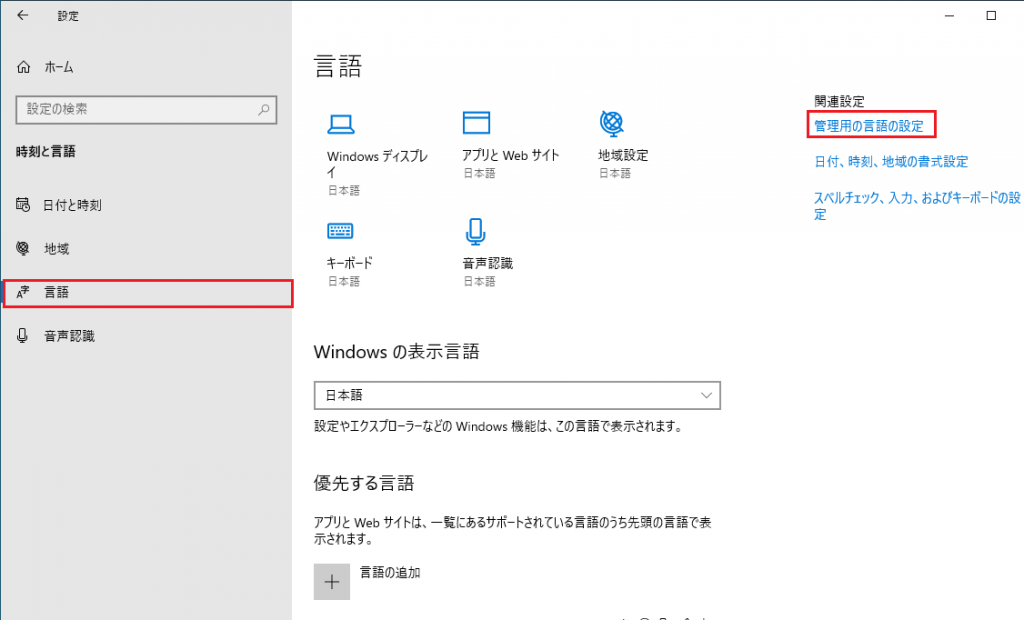Click the アプリと Web サイト tile label

511,155
